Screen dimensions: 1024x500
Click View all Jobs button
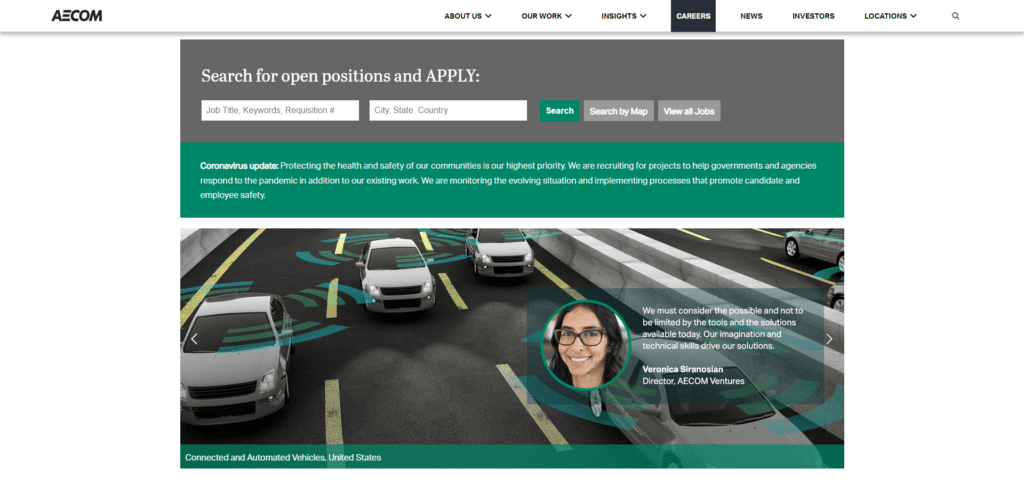point(689,111)
